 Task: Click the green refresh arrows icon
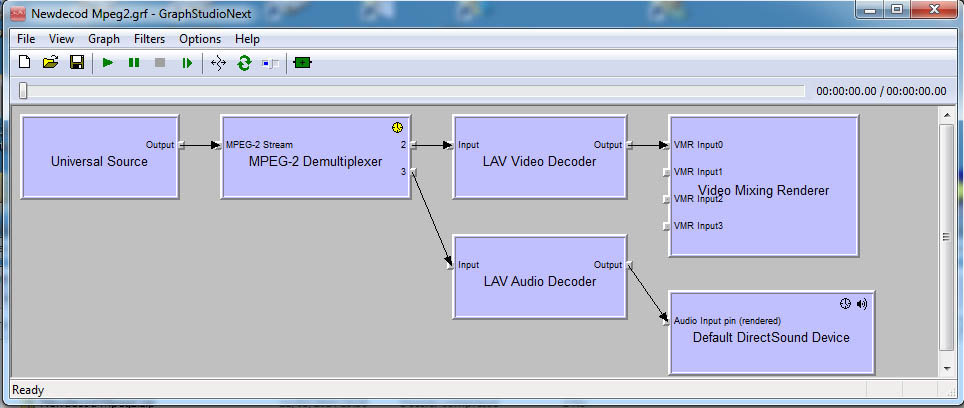pos(244,63)
